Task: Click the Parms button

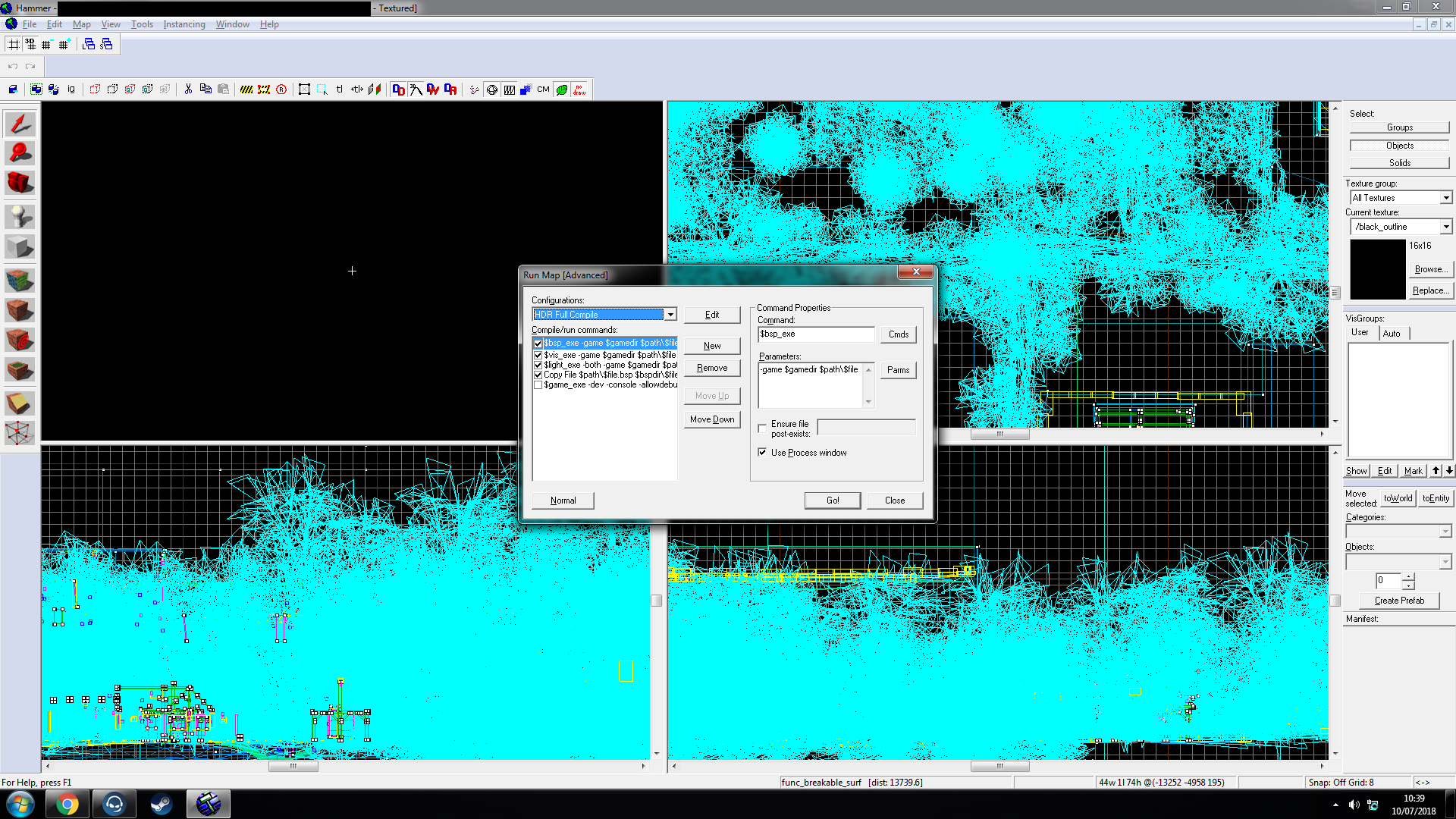Action: click(899, 370)
